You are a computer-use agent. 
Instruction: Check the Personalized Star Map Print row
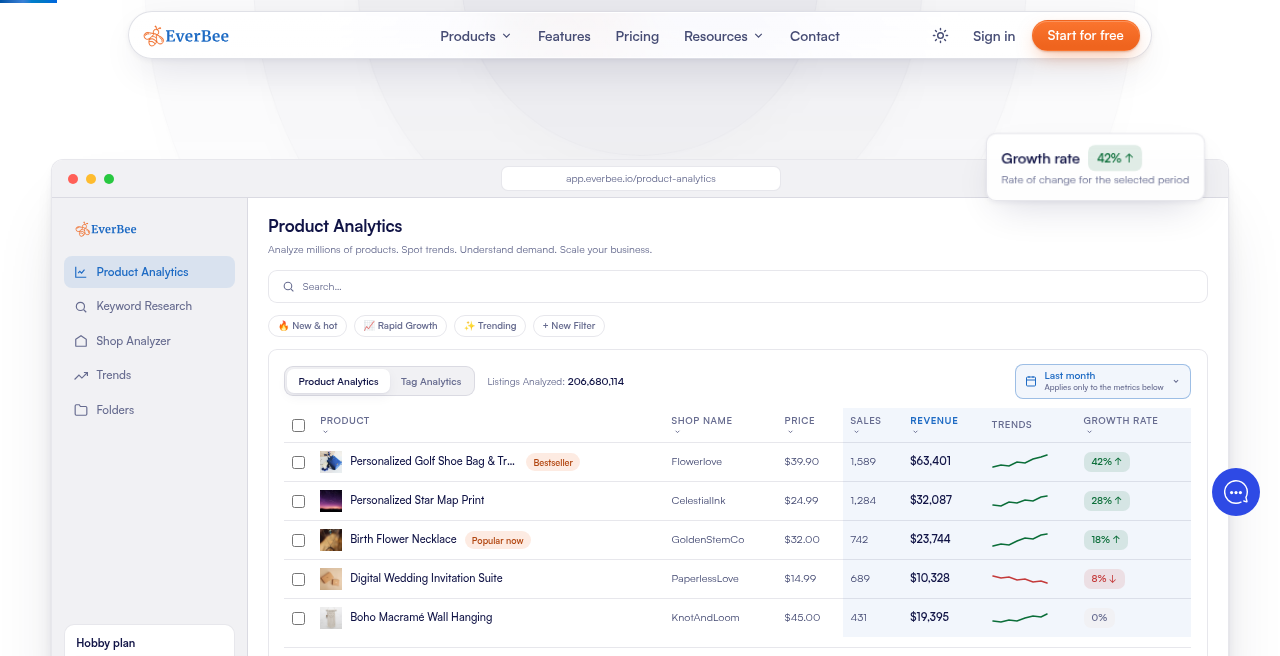298,502
